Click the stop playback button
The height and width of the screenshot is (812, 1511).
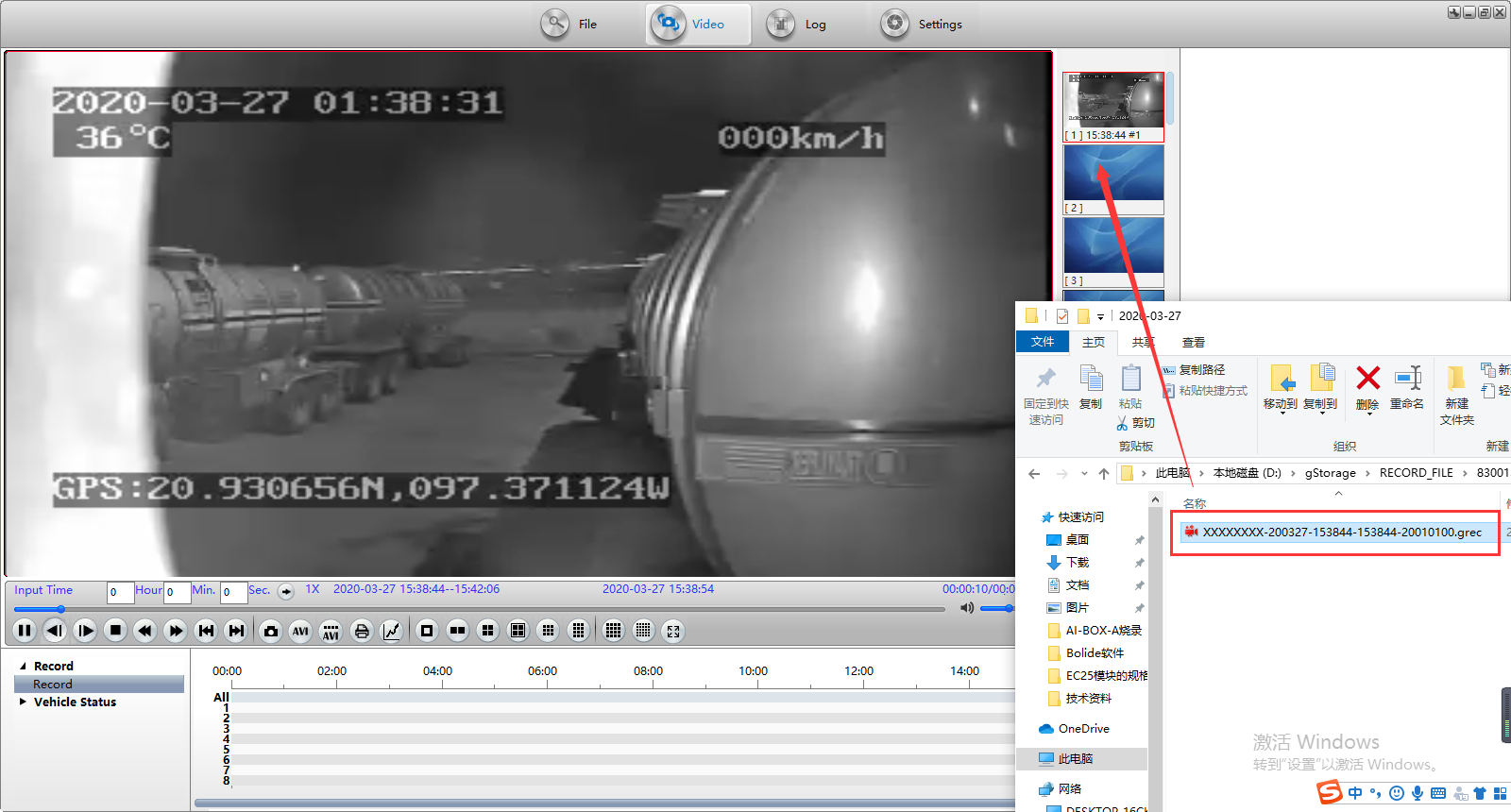115,631
